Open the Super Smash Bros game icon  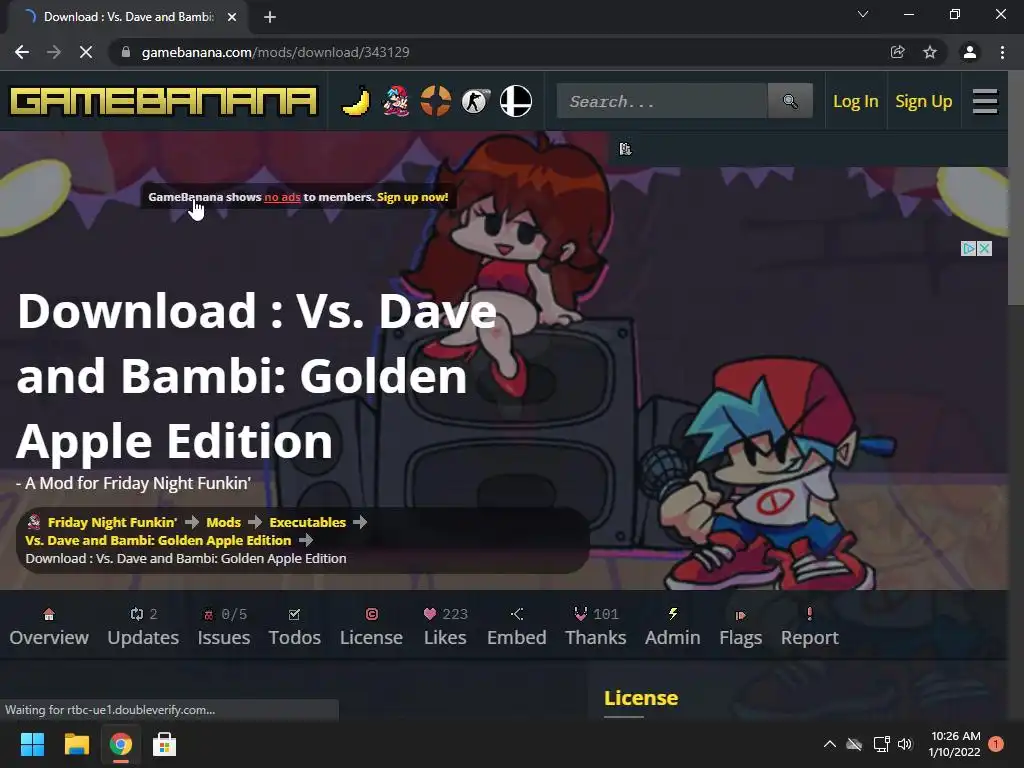click(516, 101)
